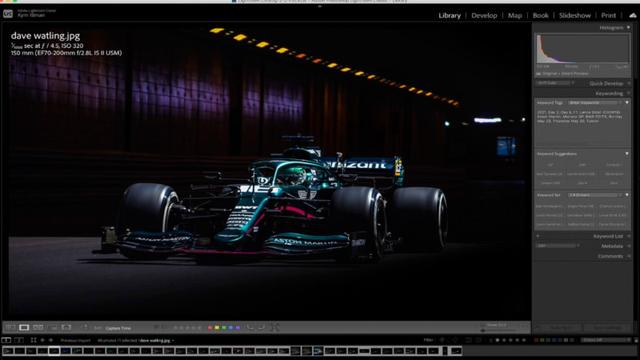Switch to the Book module
Viewport: 640px width, 360px height.
tap(540, 15)
